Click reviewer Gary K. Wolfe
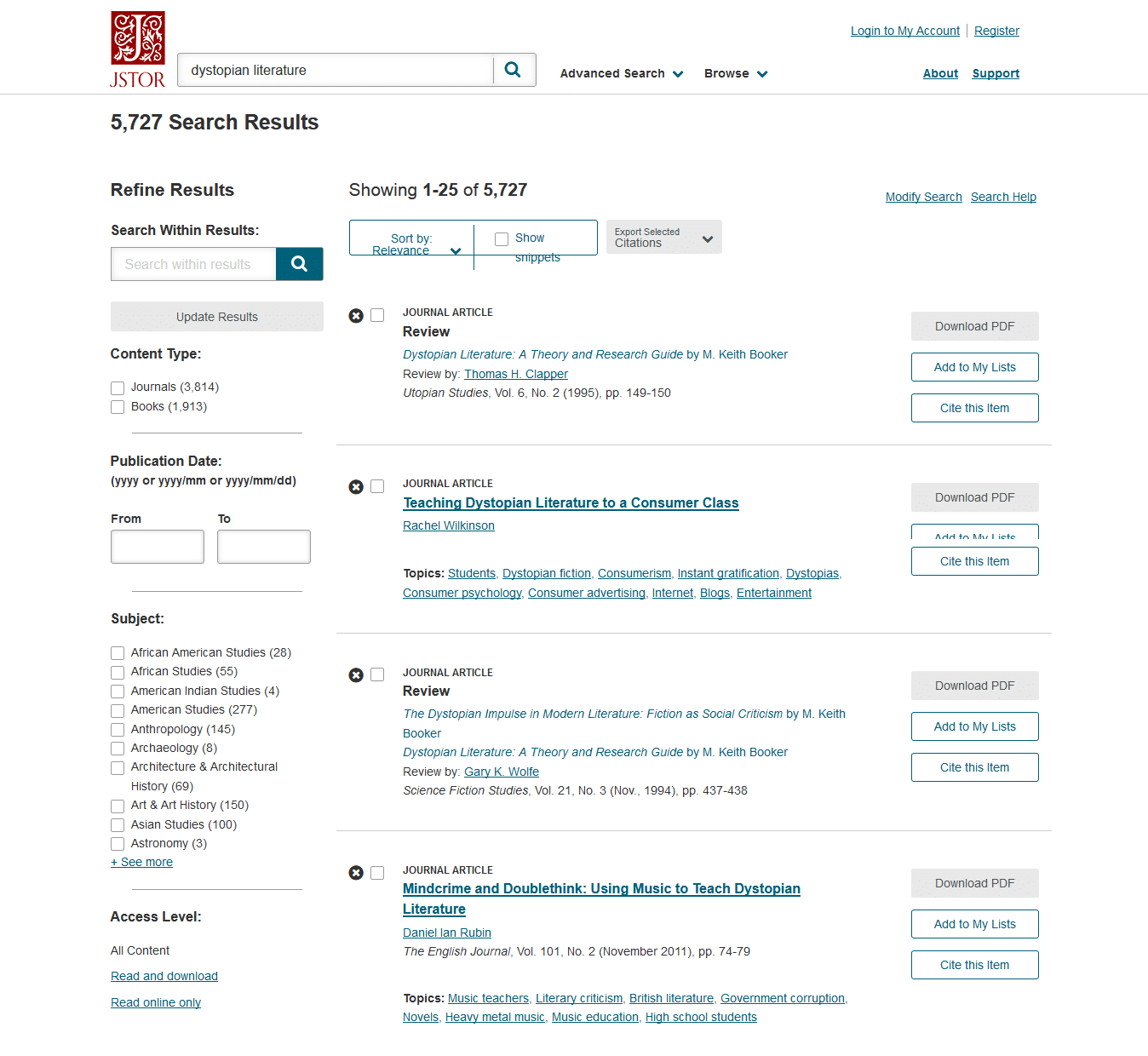 [x=502, y=772]
